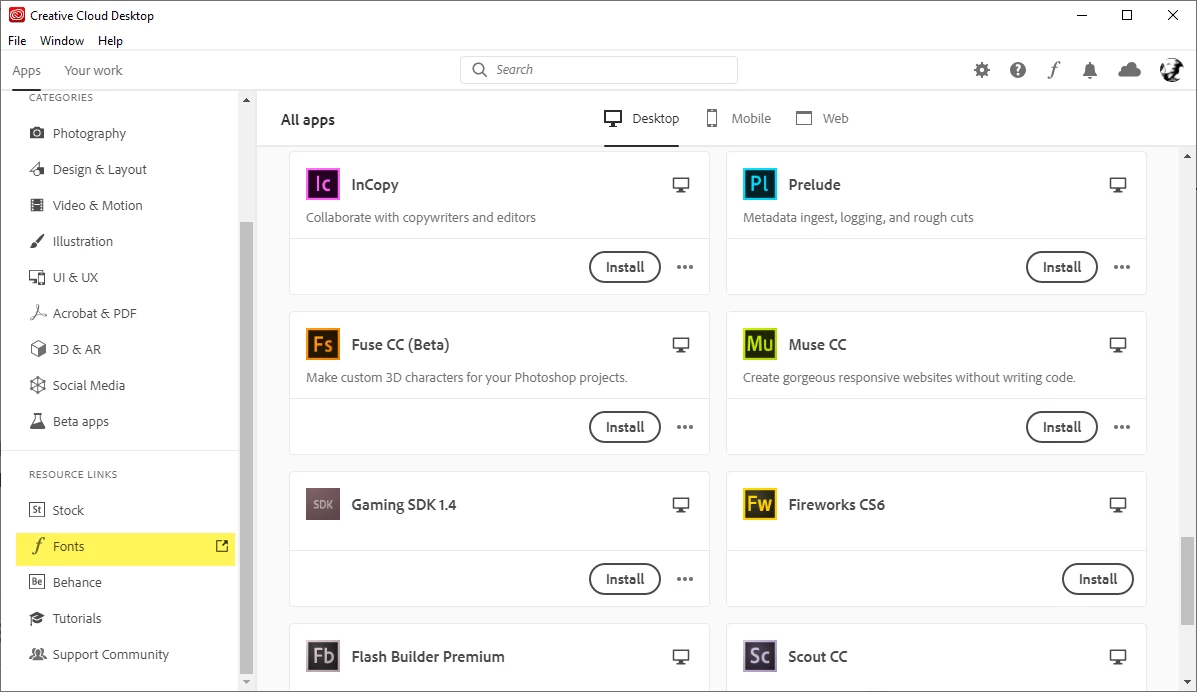Open more options for Gaming SDK
Viewport: 1197px width, 692px height.
(685, 579)
